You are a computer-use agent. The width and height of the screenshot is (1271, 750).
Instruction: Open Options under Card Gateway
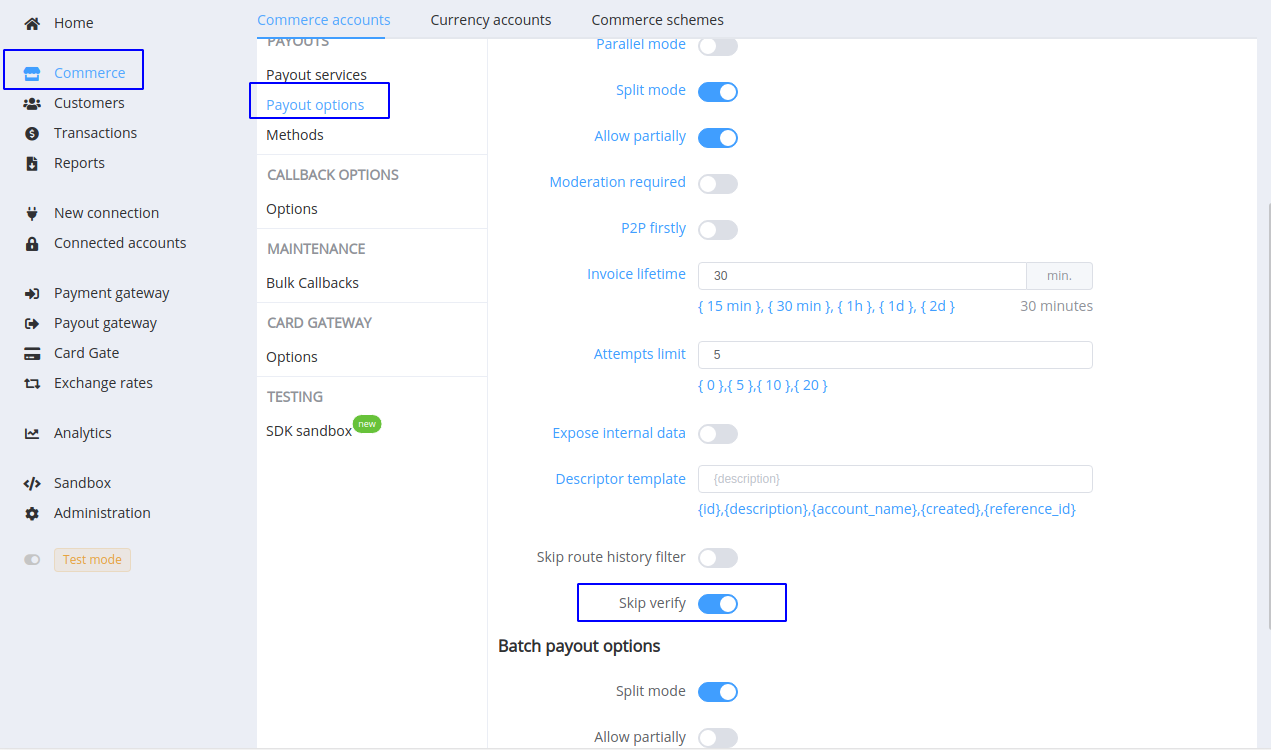point(292,357)
